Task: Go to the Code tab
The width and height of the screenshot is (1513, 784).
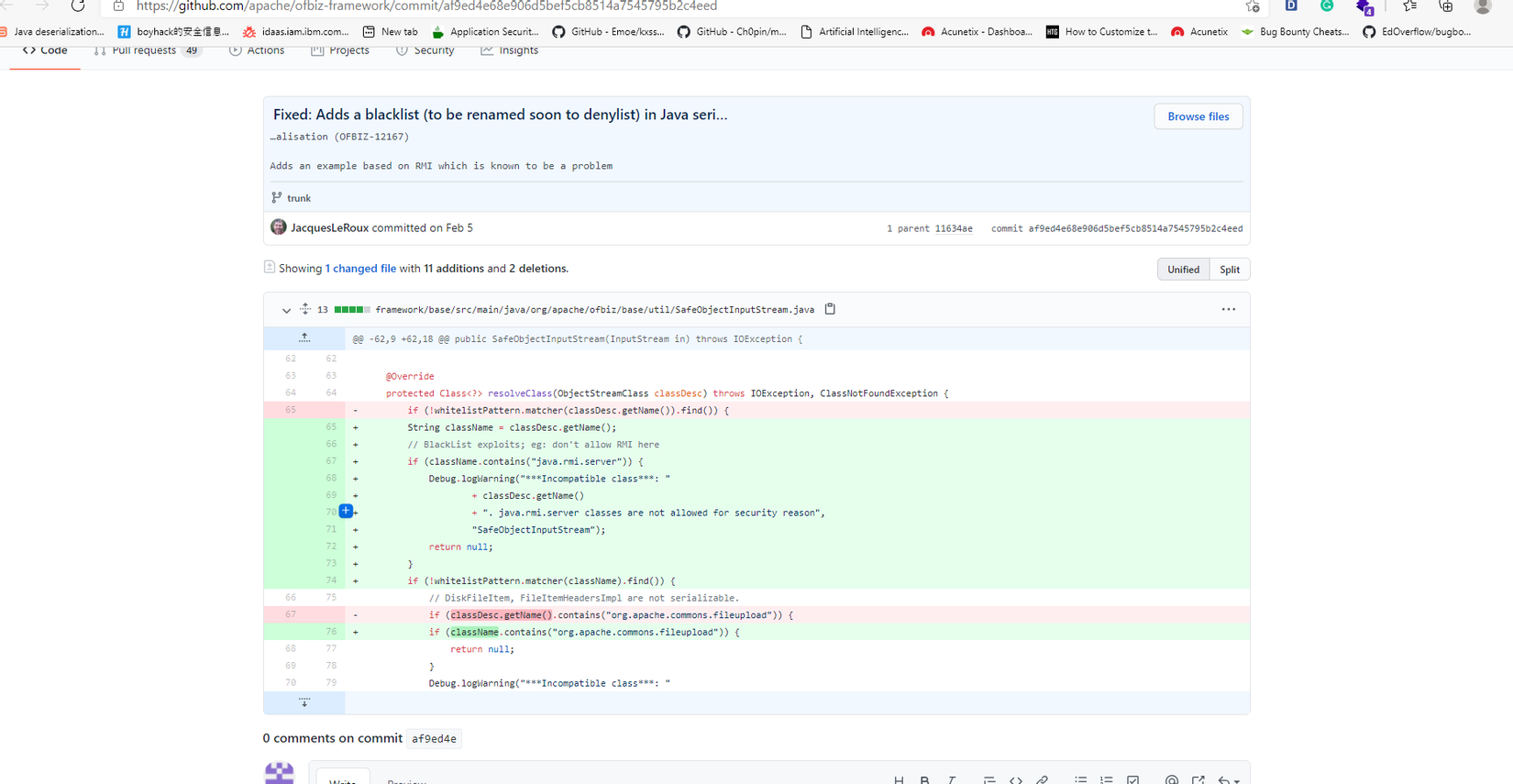Action: coord(45,50)
